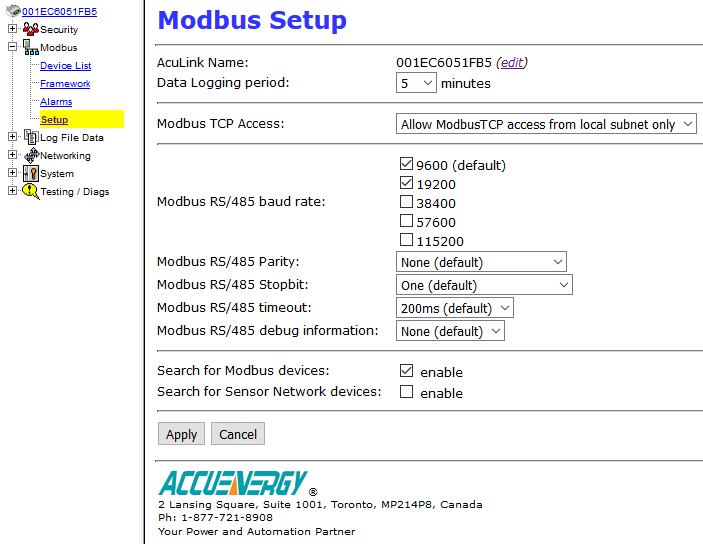Click the Security tree icon
Image resolution: width=703 pixels, height=544 pixels.
pyautogui.click(x=30, y=29)
